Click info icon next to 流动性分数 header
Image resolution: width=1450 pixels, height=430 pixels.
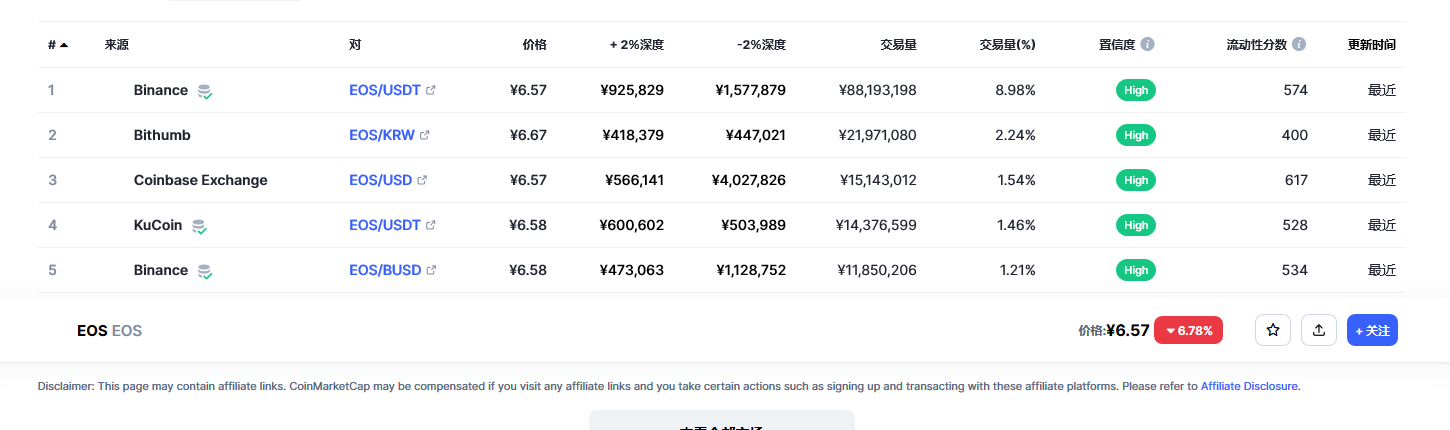[x=1299, y=44]
